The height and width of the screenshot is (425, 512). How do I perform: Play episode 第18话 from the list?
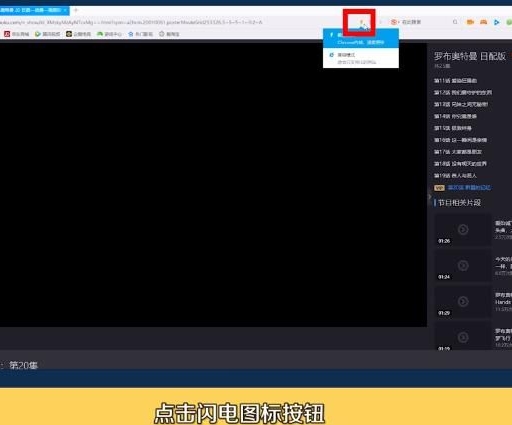460,164
